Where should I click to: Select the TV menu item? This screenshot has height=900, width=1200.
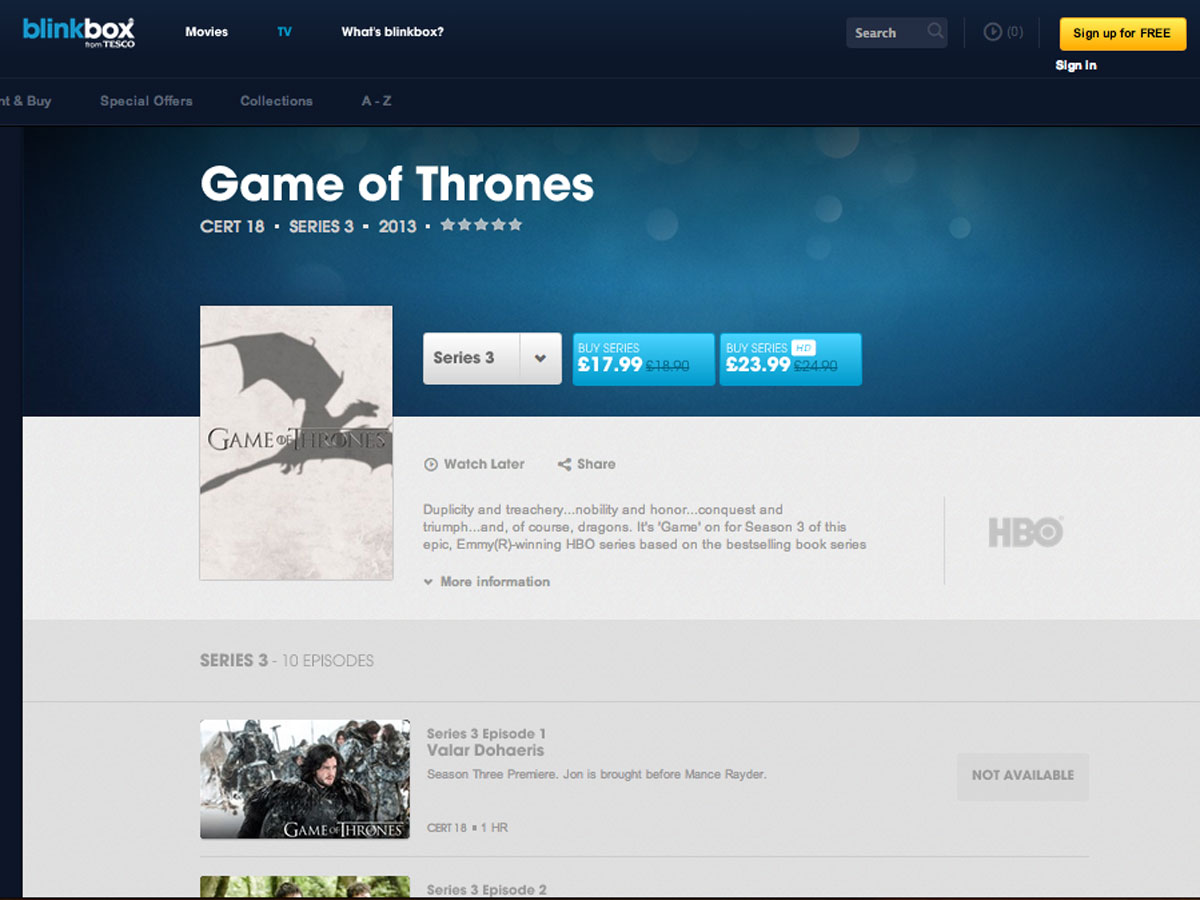[285, 32]
